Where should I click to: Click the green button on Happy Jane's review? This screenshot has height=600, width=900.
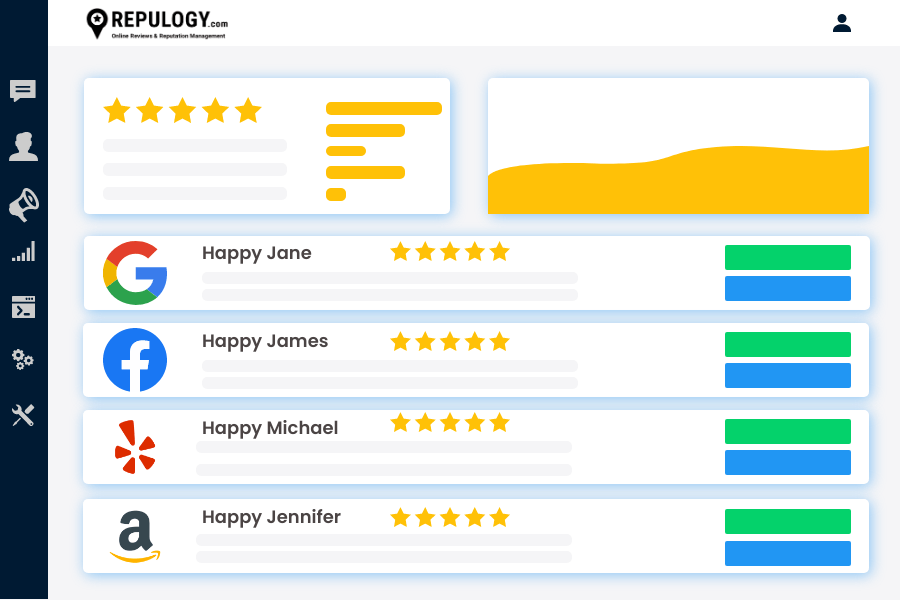(787, 257)
